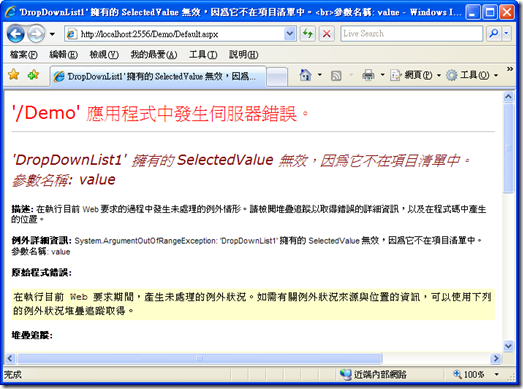Viewport: 523px width, 389px height.
Task: Click the 堆疊追蹤: heading
Action: click(32, 335)
